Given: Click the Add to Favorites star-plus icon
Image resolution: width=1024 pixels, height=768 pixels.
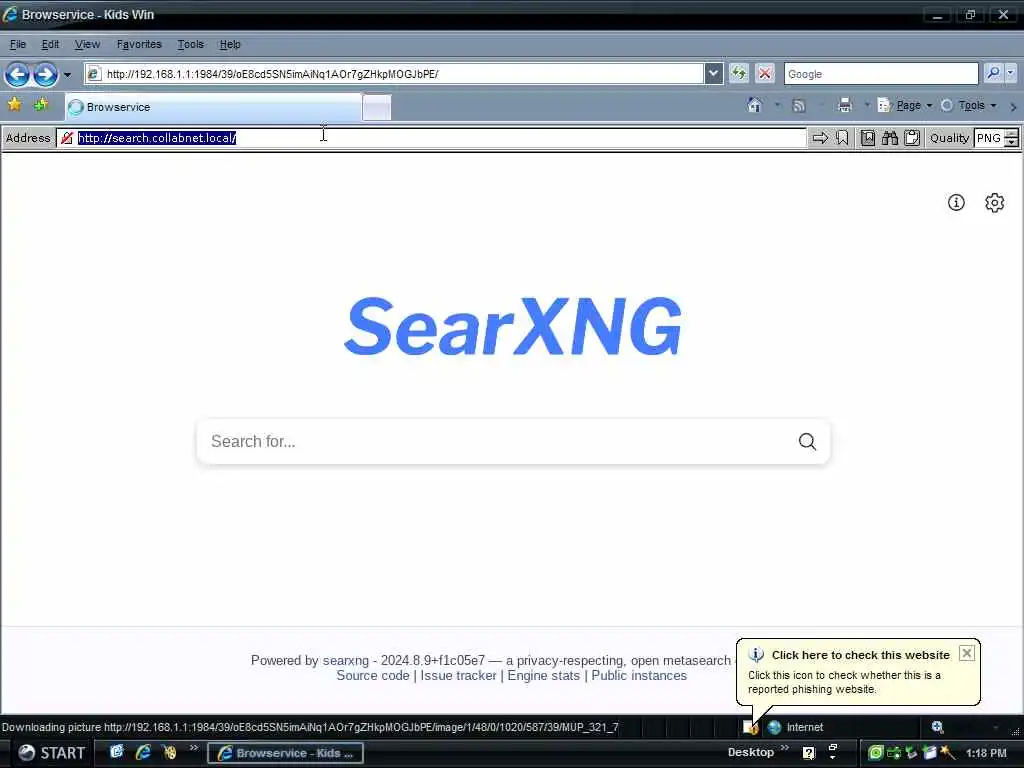Looking at the screenshot, I should pyautogui.click(x=41, y=104).
